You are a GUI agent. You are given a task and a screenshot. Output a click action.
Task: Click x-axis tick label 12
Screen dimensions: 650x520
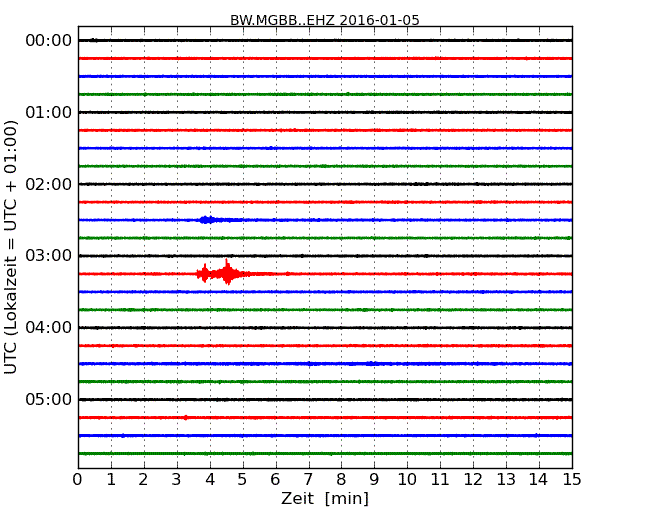(x=473, y=480)
